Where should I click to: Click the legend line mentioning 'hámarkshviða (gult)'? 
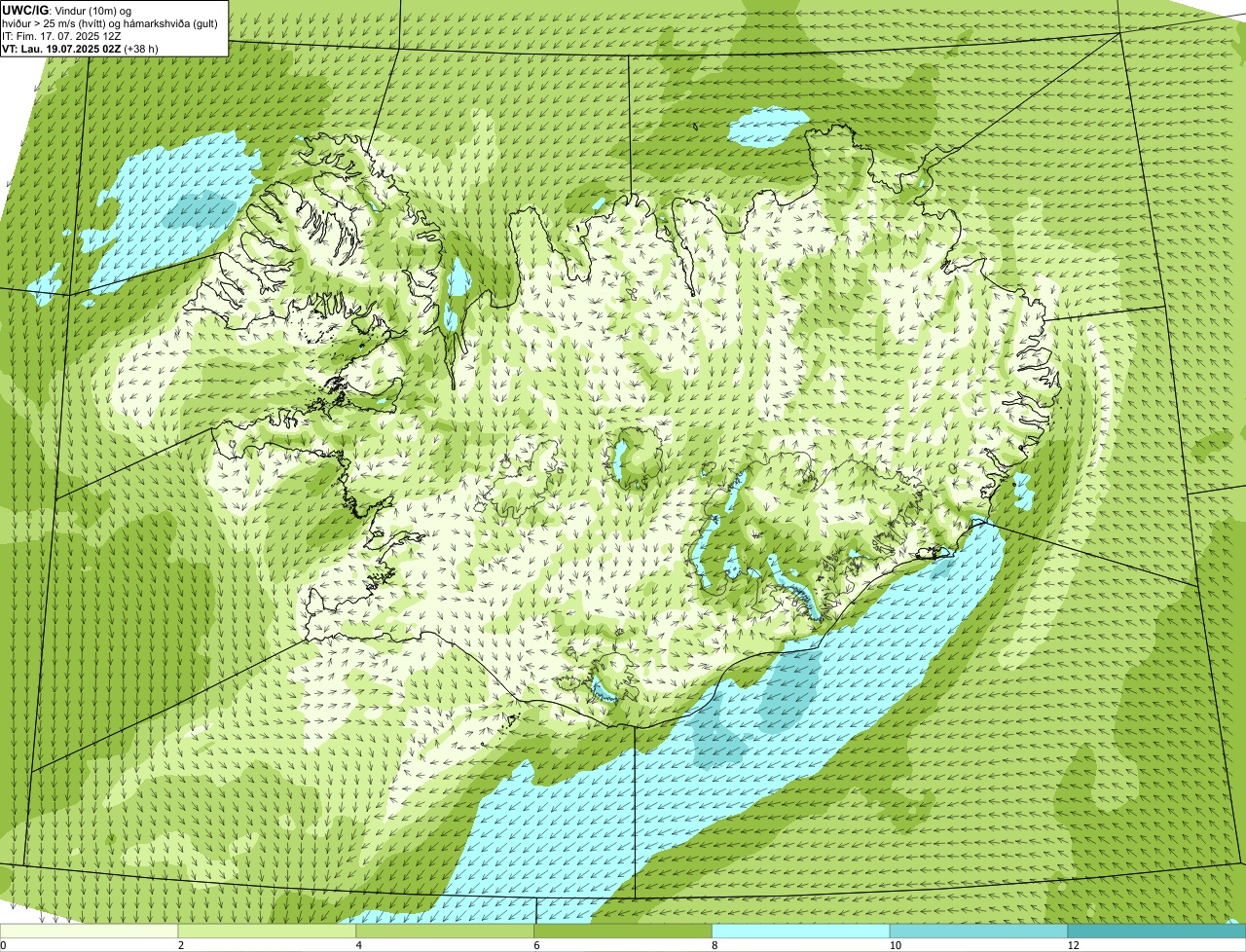tap(110, 23)
